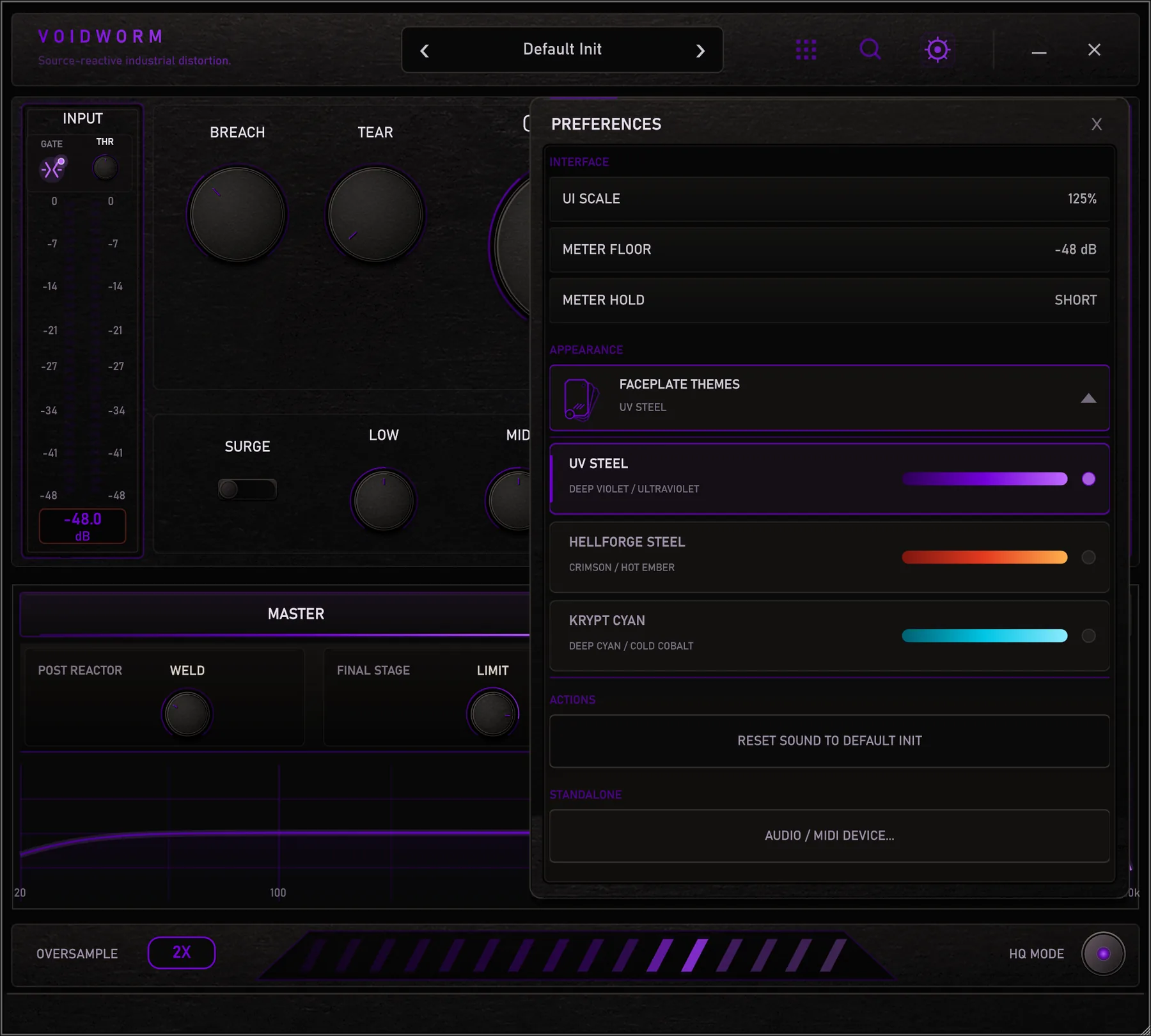The width and height of the screenshot is (1151, 1036).
Task: Click the -48.0 dB input readout
Action: [82, 526]
